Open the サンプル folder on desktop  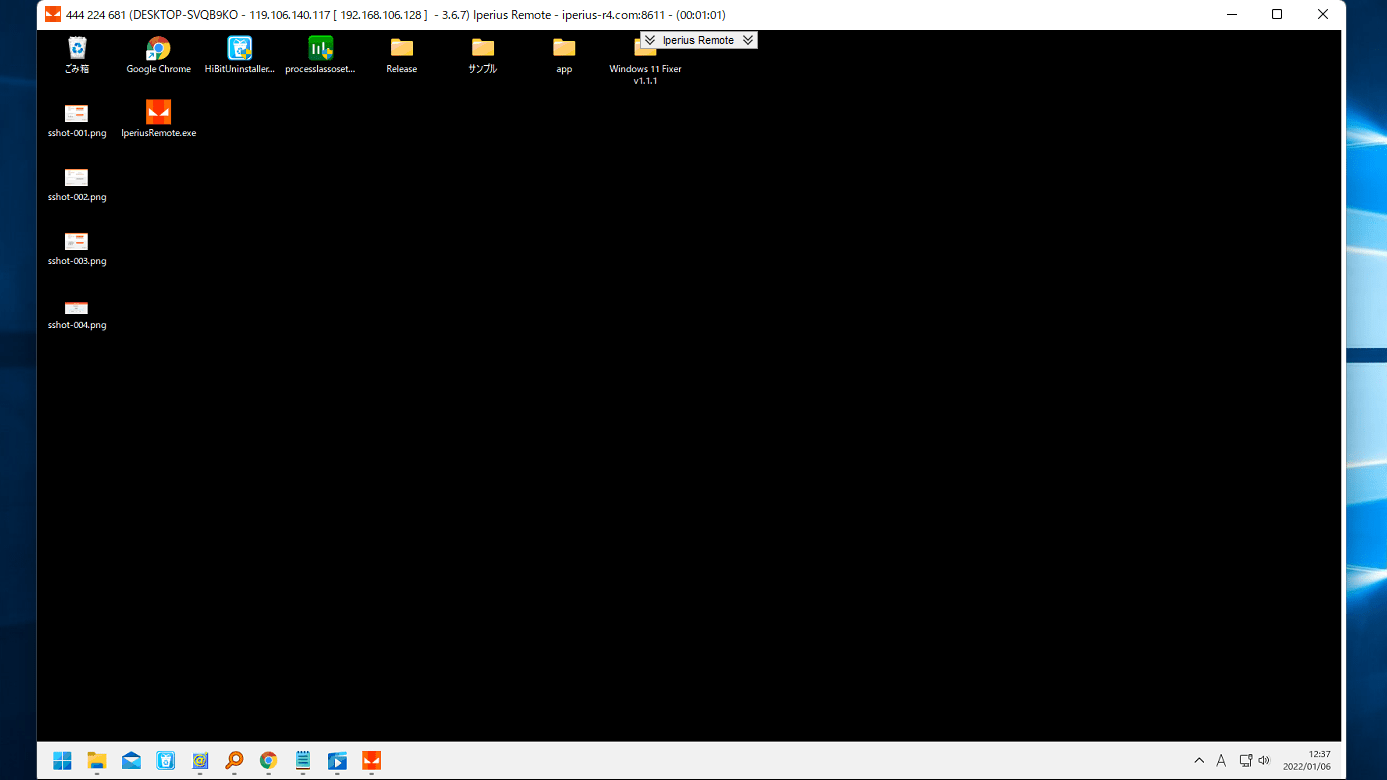(483, 55)
